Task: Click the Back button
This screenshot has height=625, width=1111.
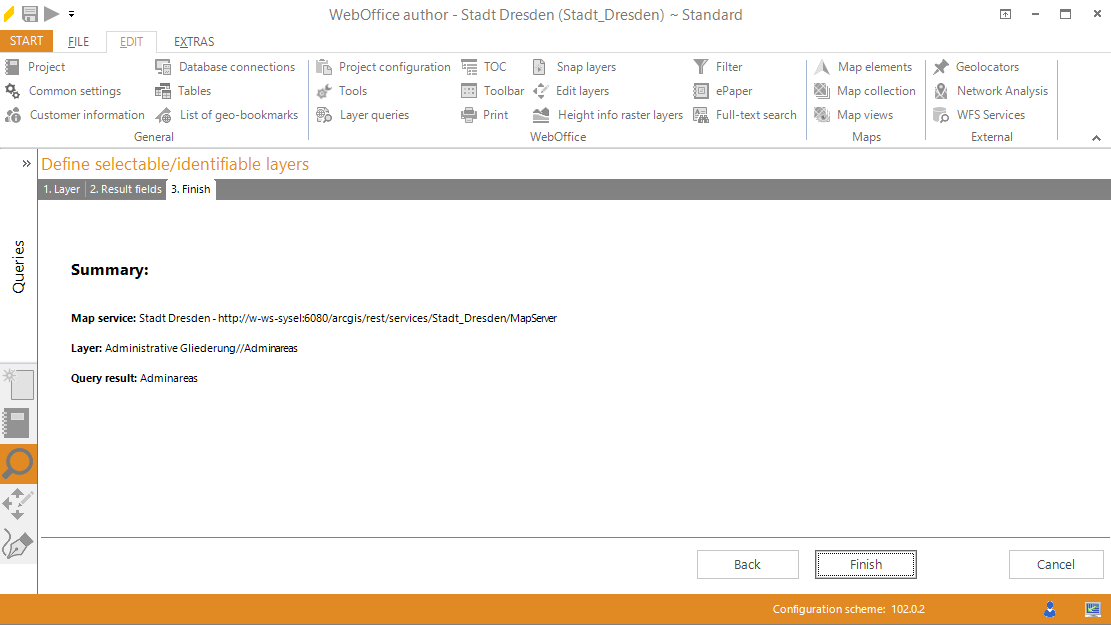Action: coord(747,564)
